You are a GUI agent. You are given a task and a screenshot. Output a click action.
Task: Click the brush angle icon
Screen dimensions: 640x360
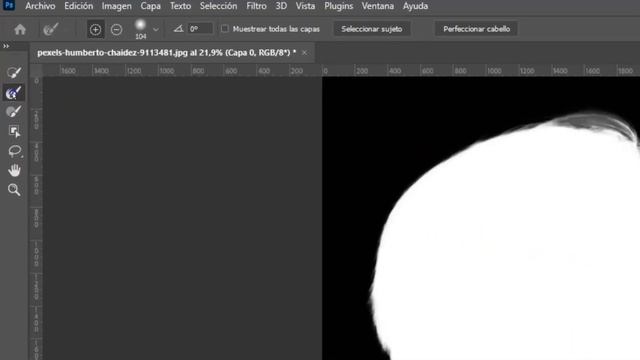[178, 29]
